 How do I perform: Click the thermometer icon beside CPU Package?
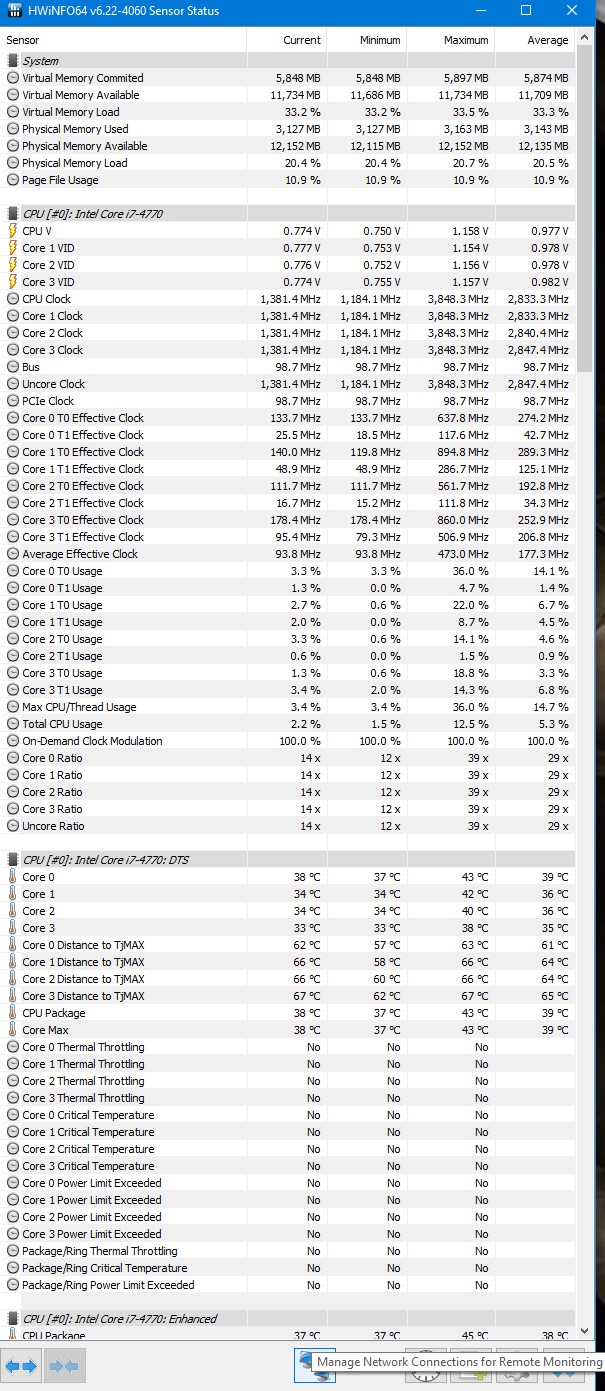click(13, 1013)
